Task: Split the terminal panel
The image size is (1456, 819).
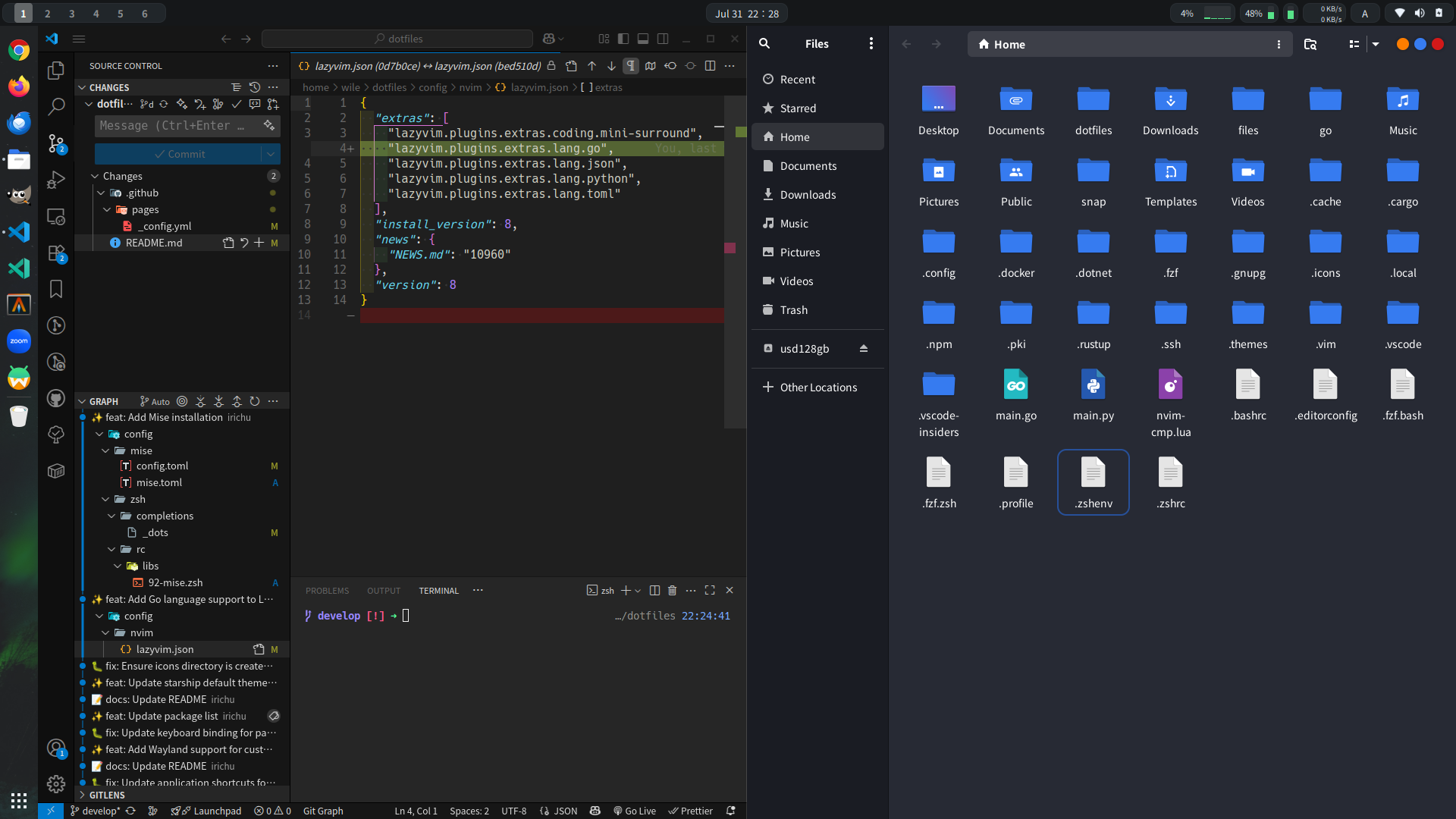Action: point(654,590)
